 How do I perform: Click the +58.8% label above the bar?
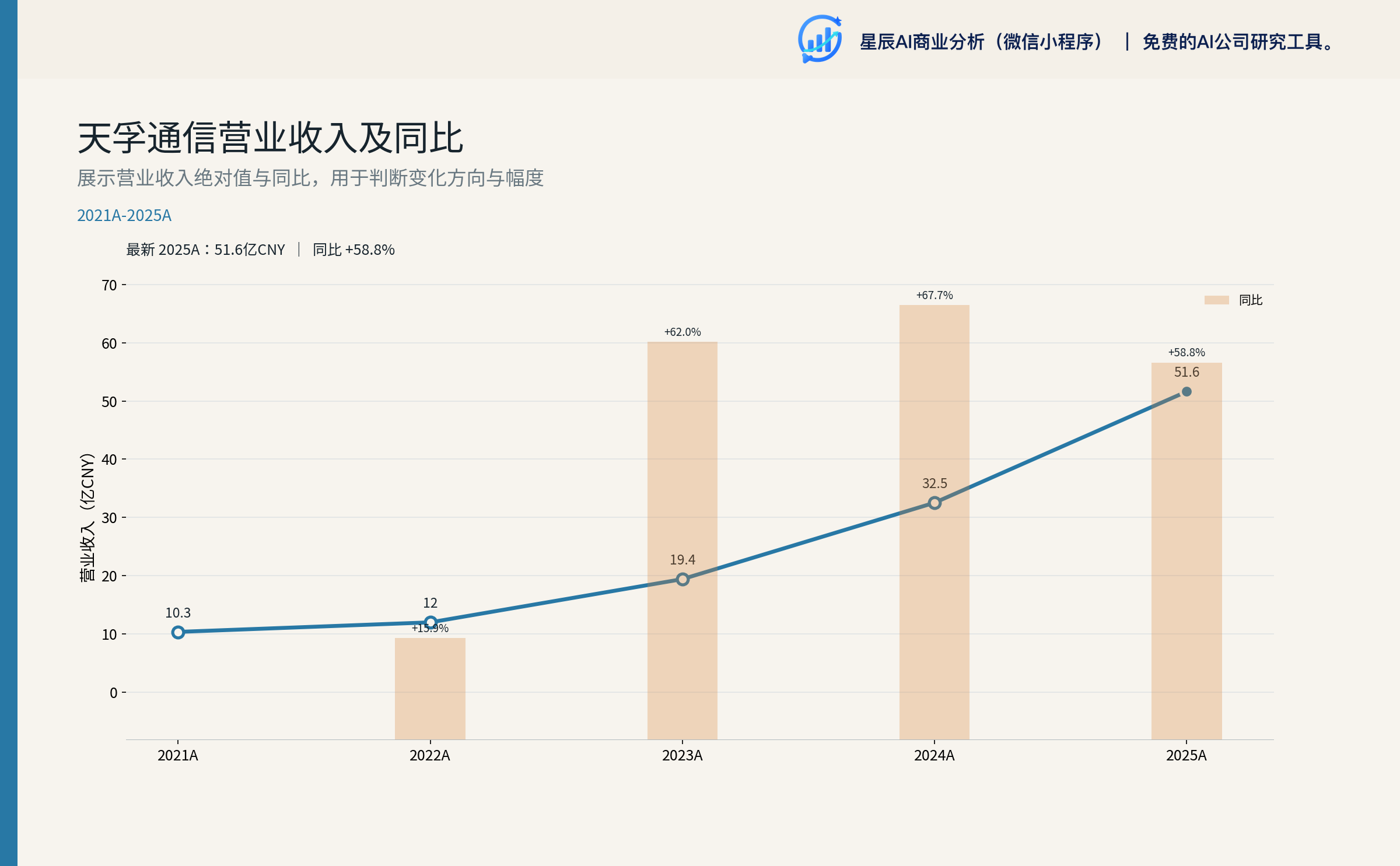click(x=1186, y=352)
